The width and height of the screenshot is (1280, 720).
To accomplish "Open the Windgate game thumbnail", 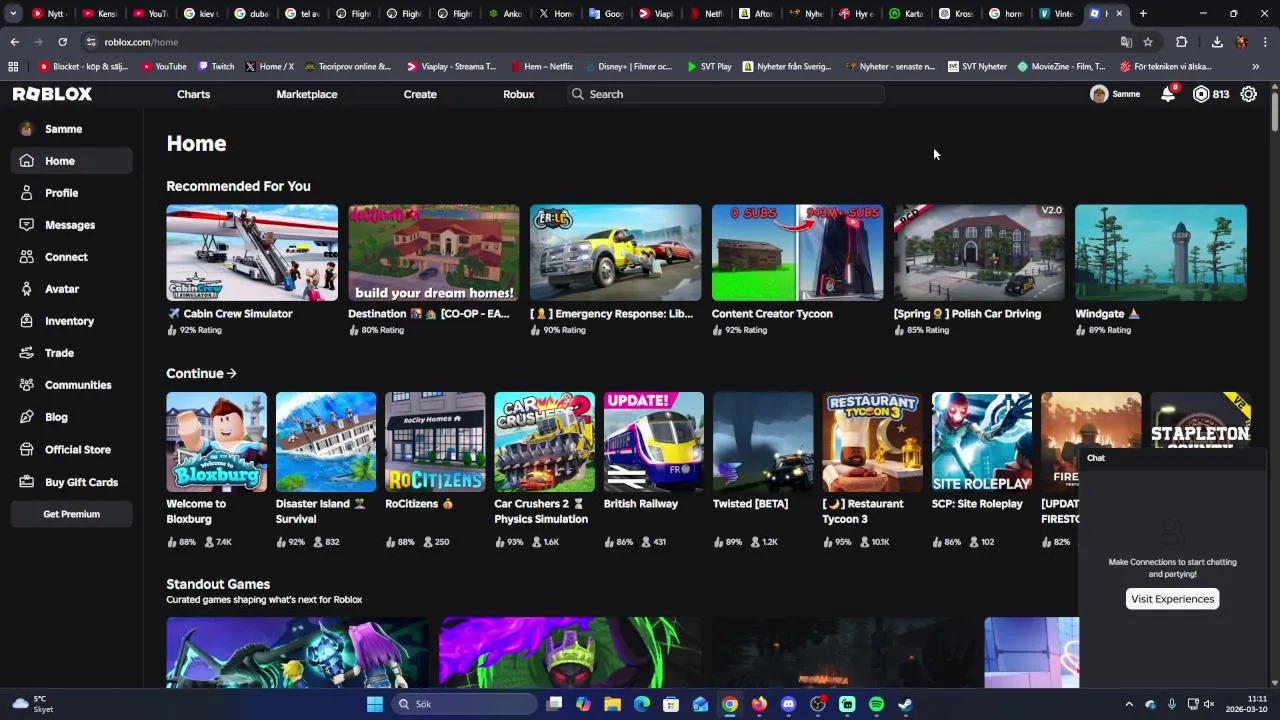I will [x=1161, y=253].
